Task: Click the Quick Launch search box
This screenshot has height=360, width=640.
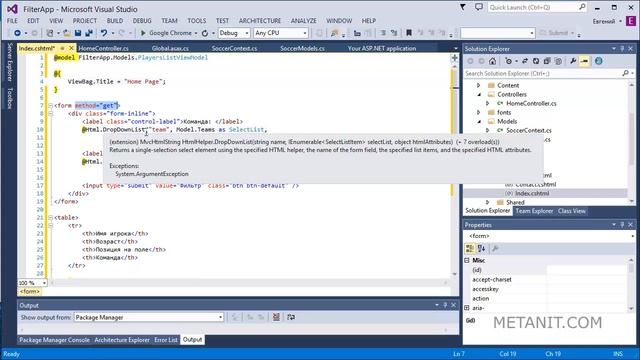Action: pos(537,7)
